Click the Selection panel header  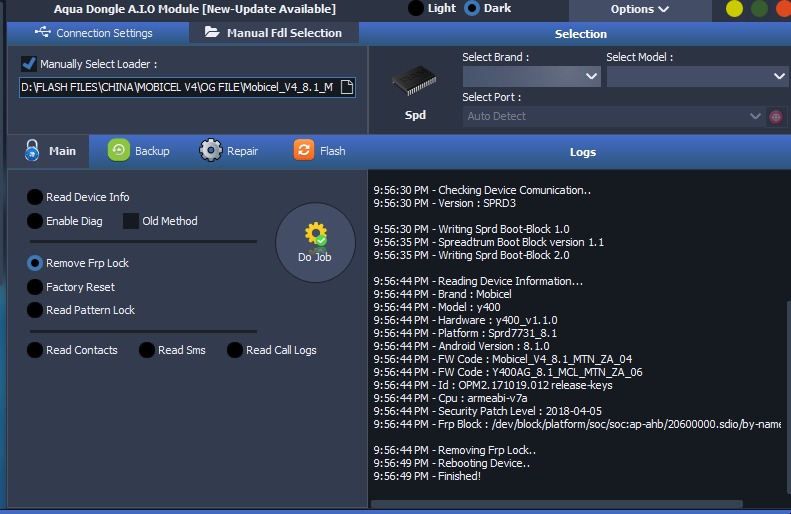[581, 34]
